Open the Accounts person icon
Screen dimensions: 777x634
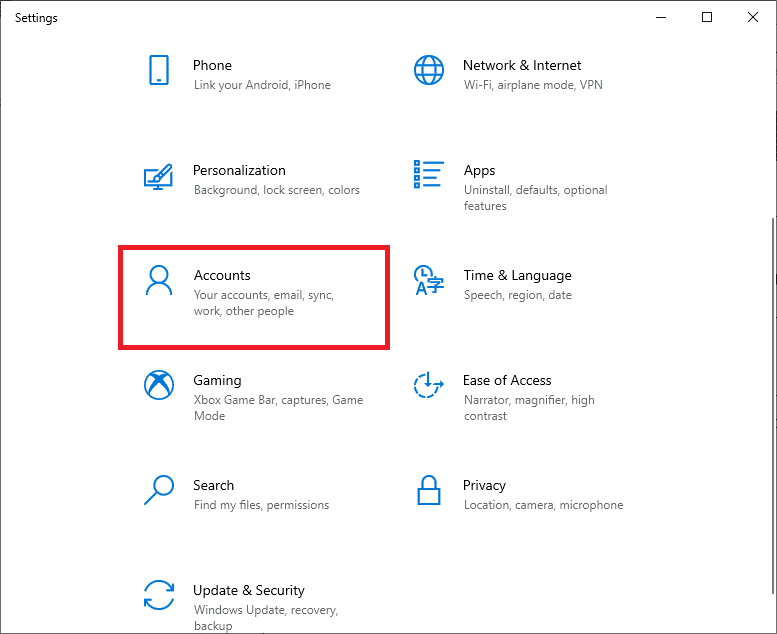158,281
